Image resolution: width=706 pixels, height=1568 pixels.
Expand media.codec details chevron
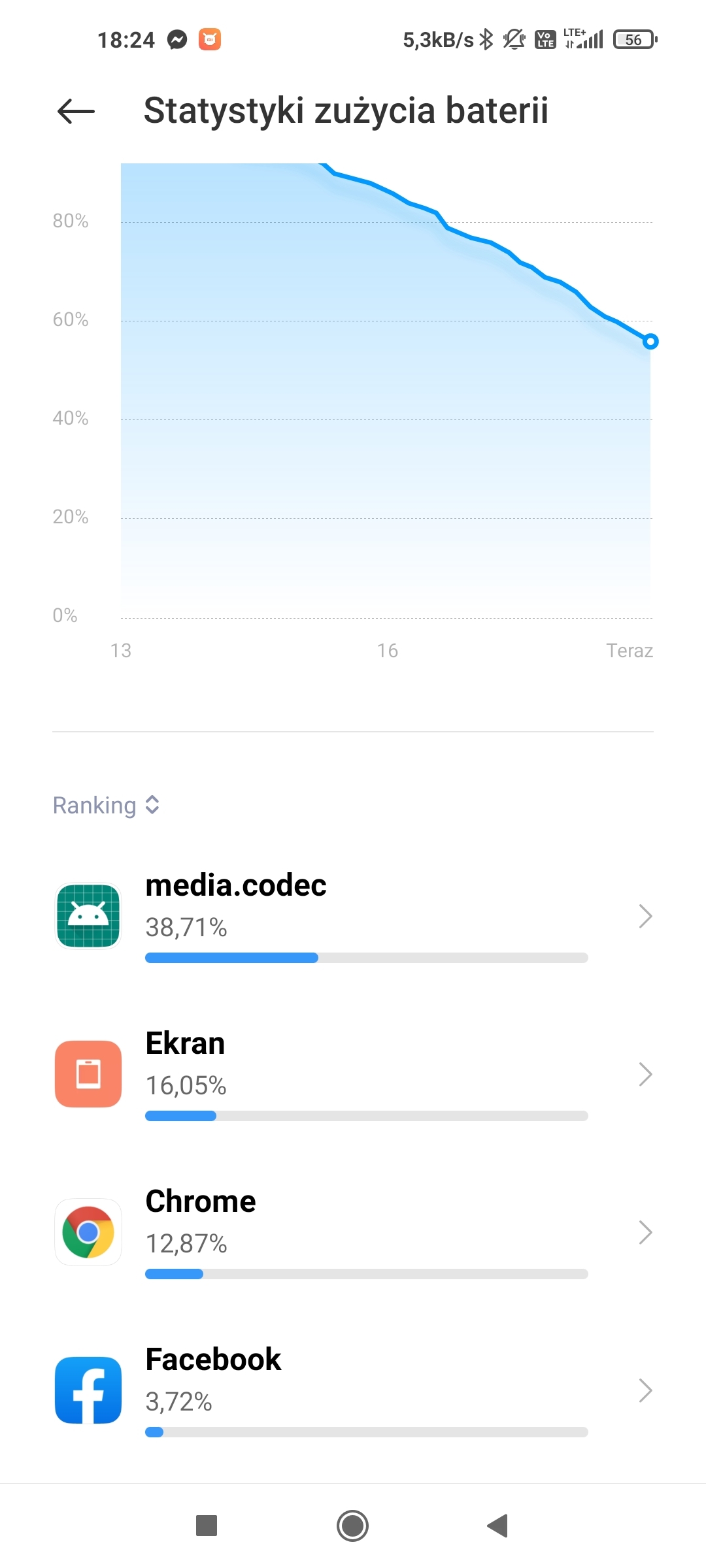point(645,916)
